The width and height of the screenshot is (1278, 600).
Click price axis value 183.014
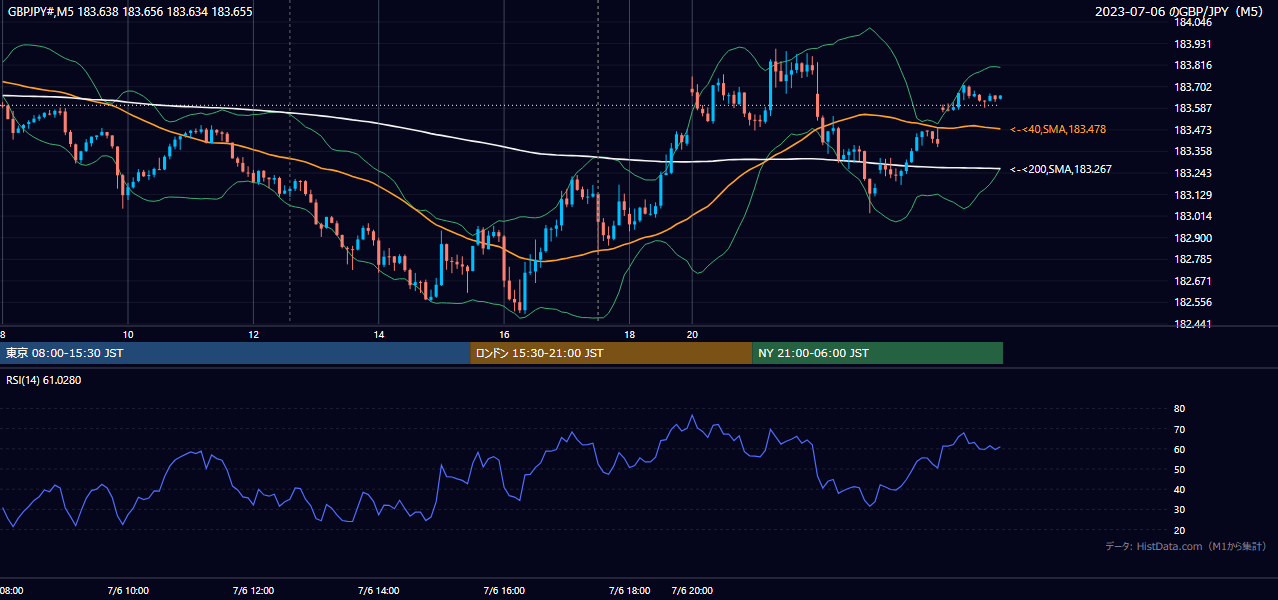click(x=1192, y=216)
